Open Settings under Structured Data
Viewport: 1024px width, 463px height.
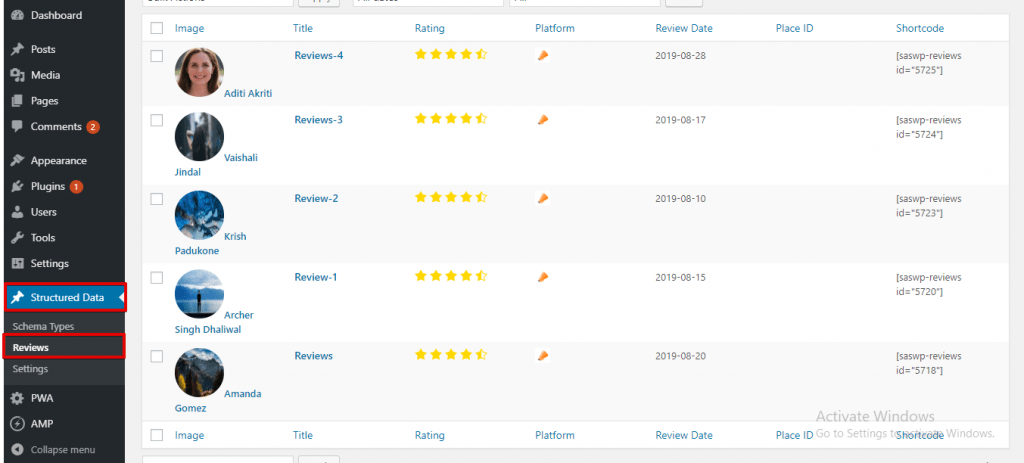click(30, 369)
